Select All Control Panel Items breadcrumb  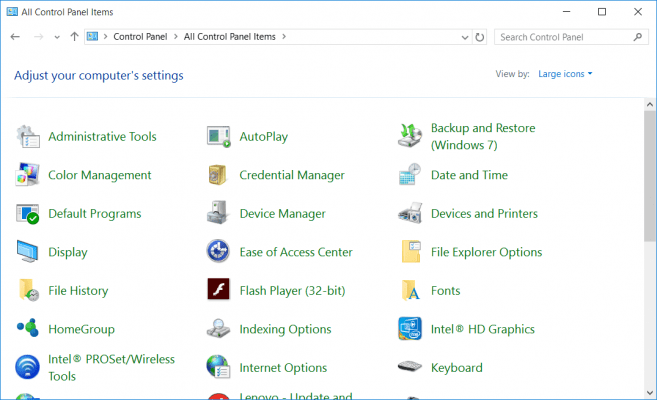(x=230, y=37)
